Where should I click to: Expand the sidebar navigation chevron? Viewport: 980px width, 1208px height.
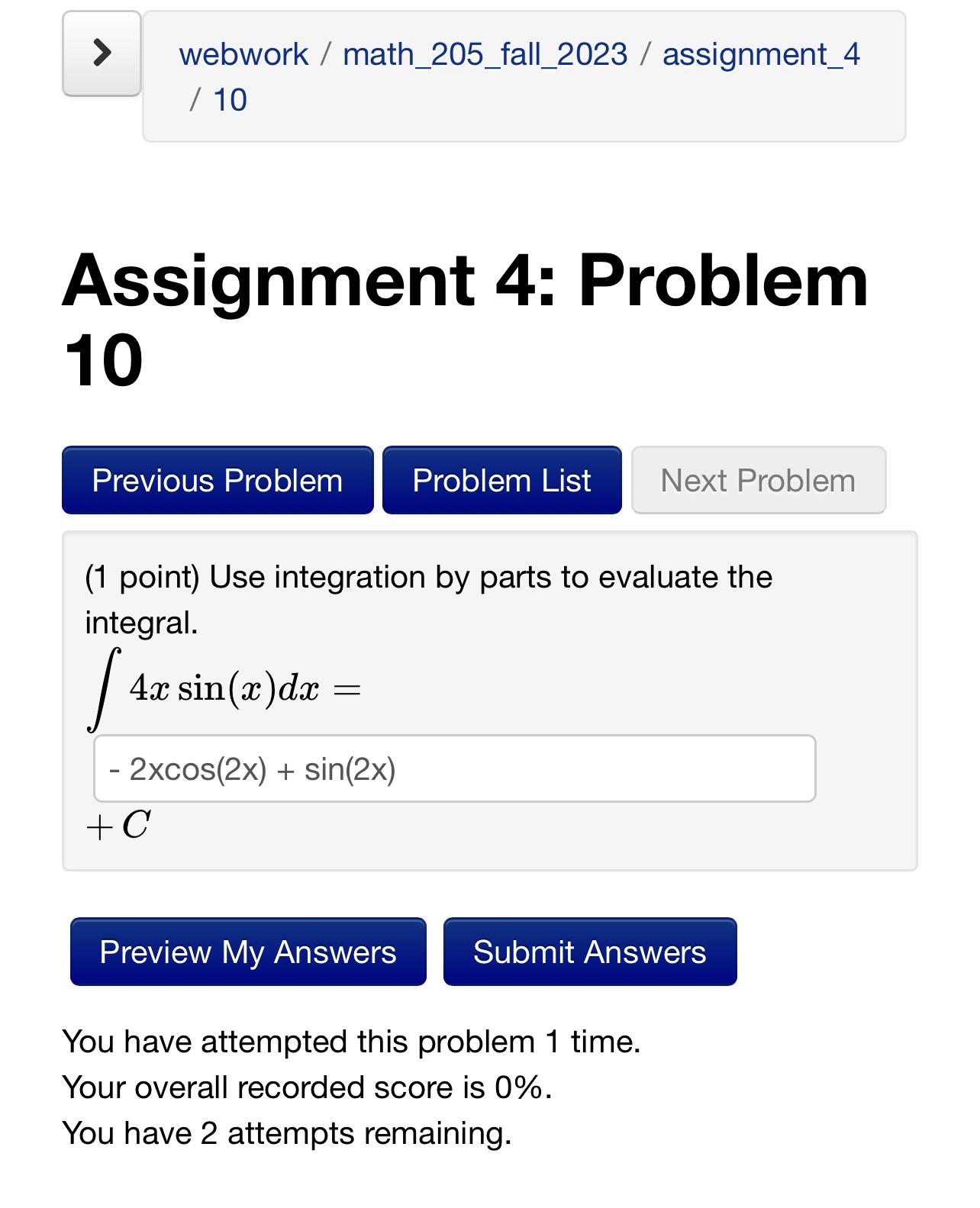[x=102, y=53]
